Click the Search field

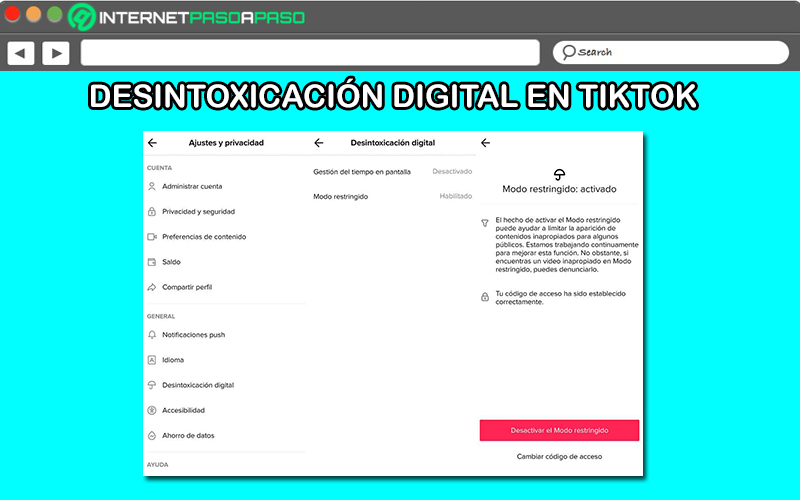(670, 52)
